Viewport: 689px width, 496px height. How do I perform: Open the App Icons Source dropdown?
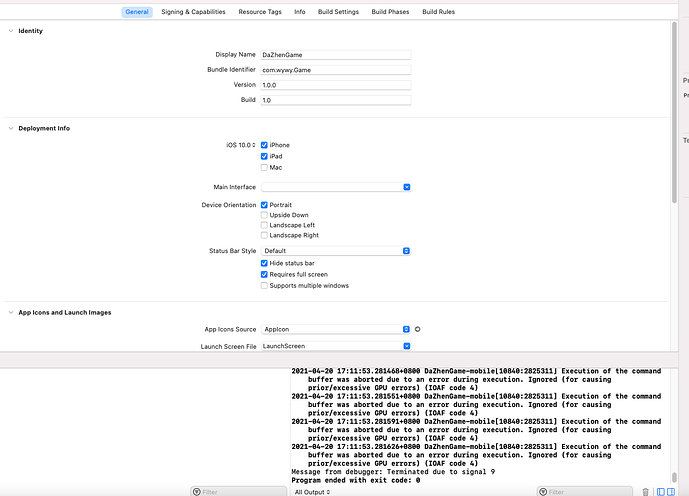(336, 329)
